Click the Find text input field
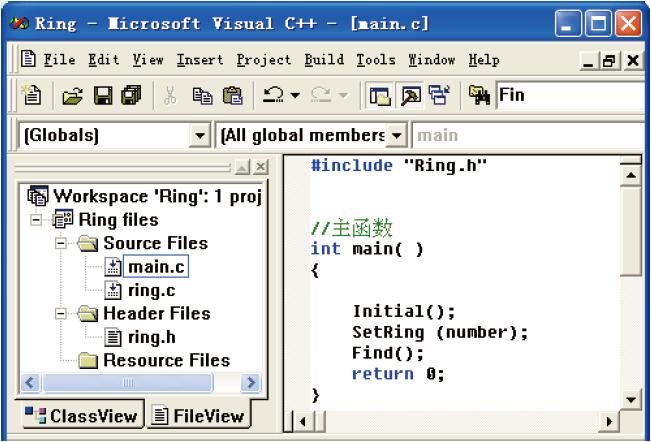 tap(570, 95)
